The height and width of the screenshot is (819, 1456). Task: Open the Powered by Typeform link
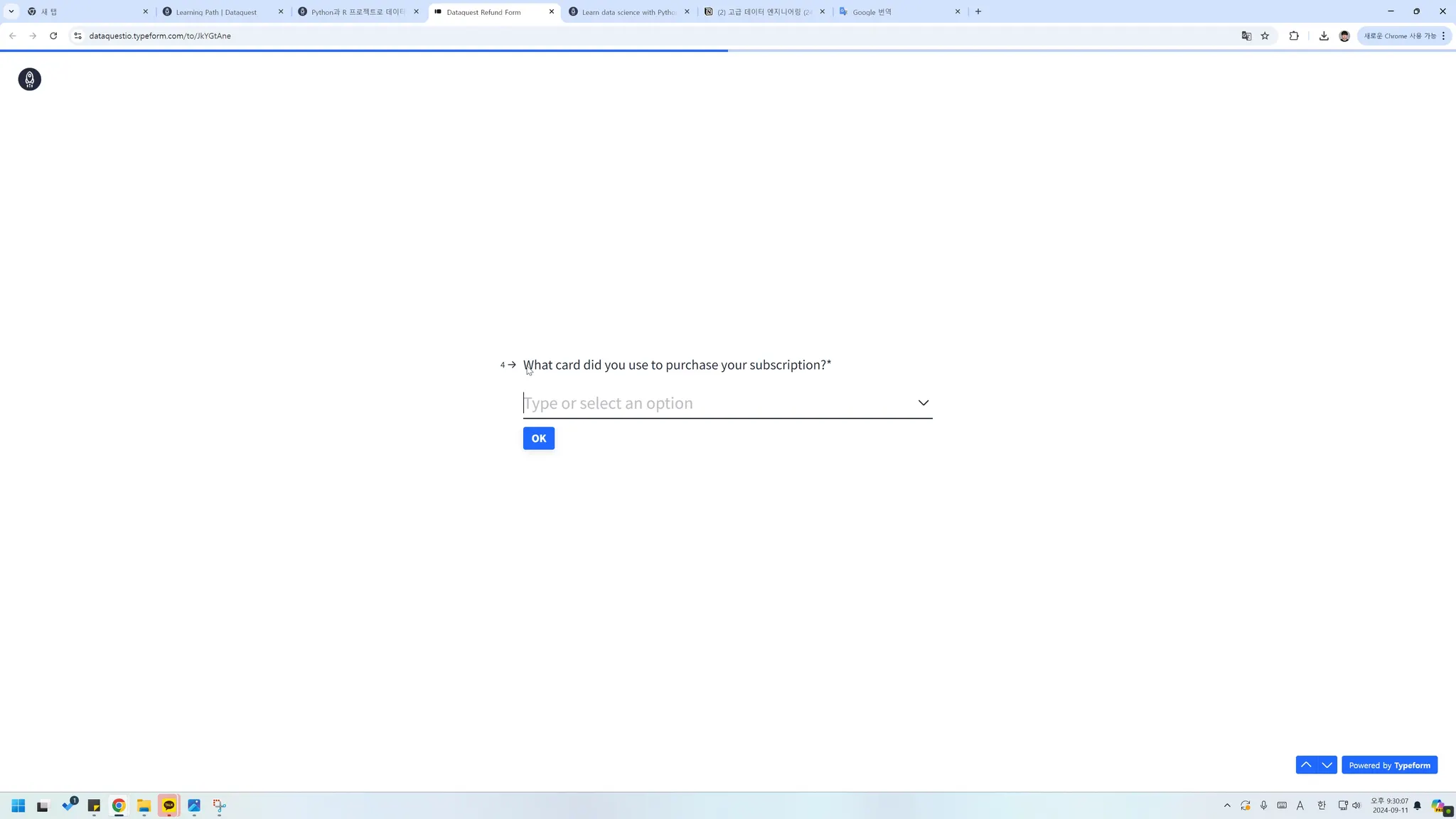[x=1389, y=765]
